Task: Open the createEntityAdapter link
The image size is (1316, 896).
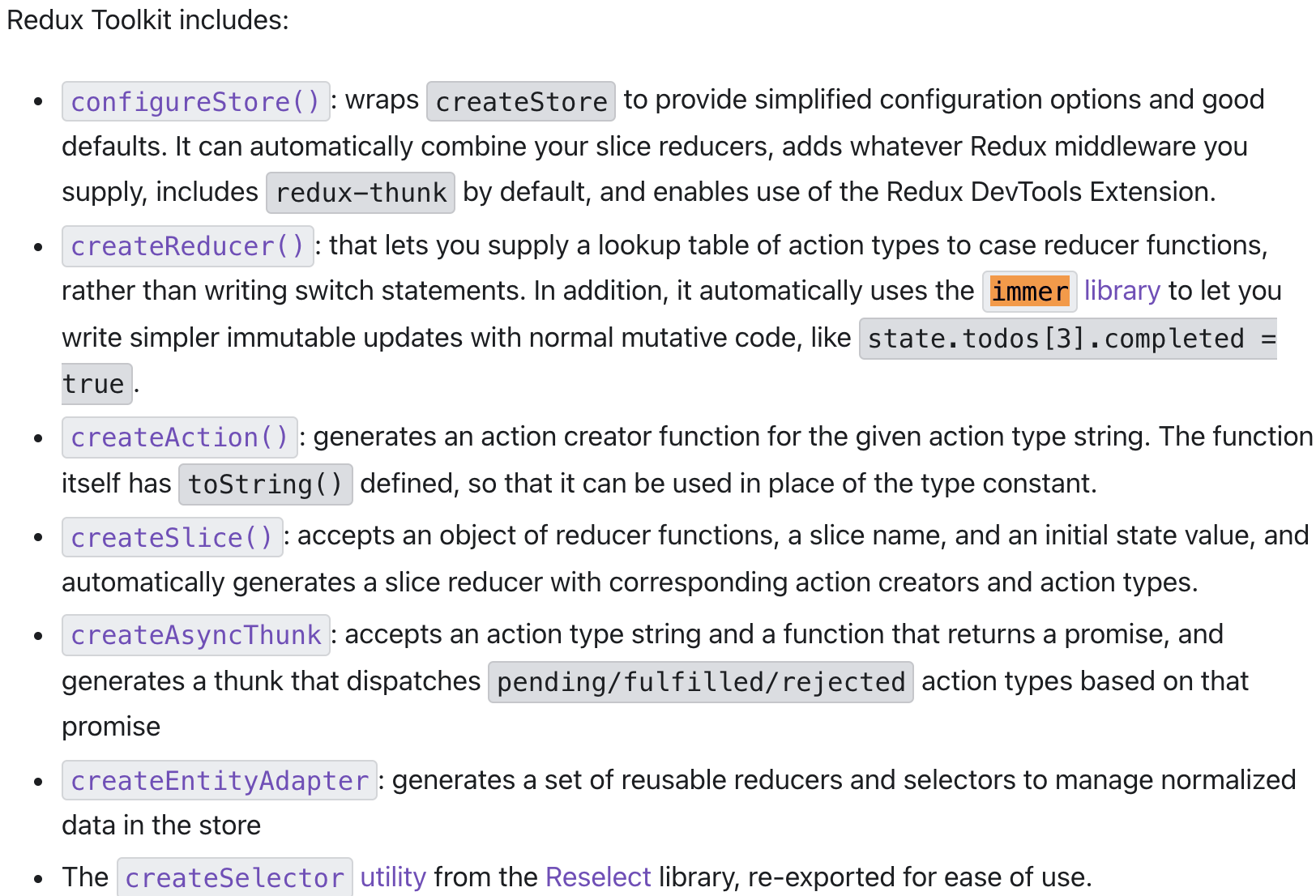Action: (219, 781)
